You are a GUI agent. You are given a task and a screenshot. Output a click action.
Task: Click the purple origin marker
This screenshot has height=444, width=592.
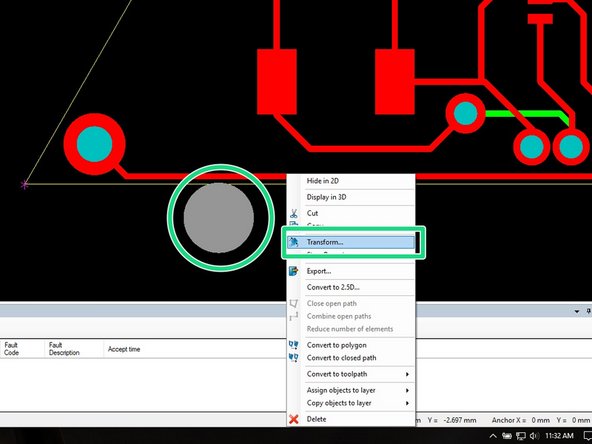24,185
